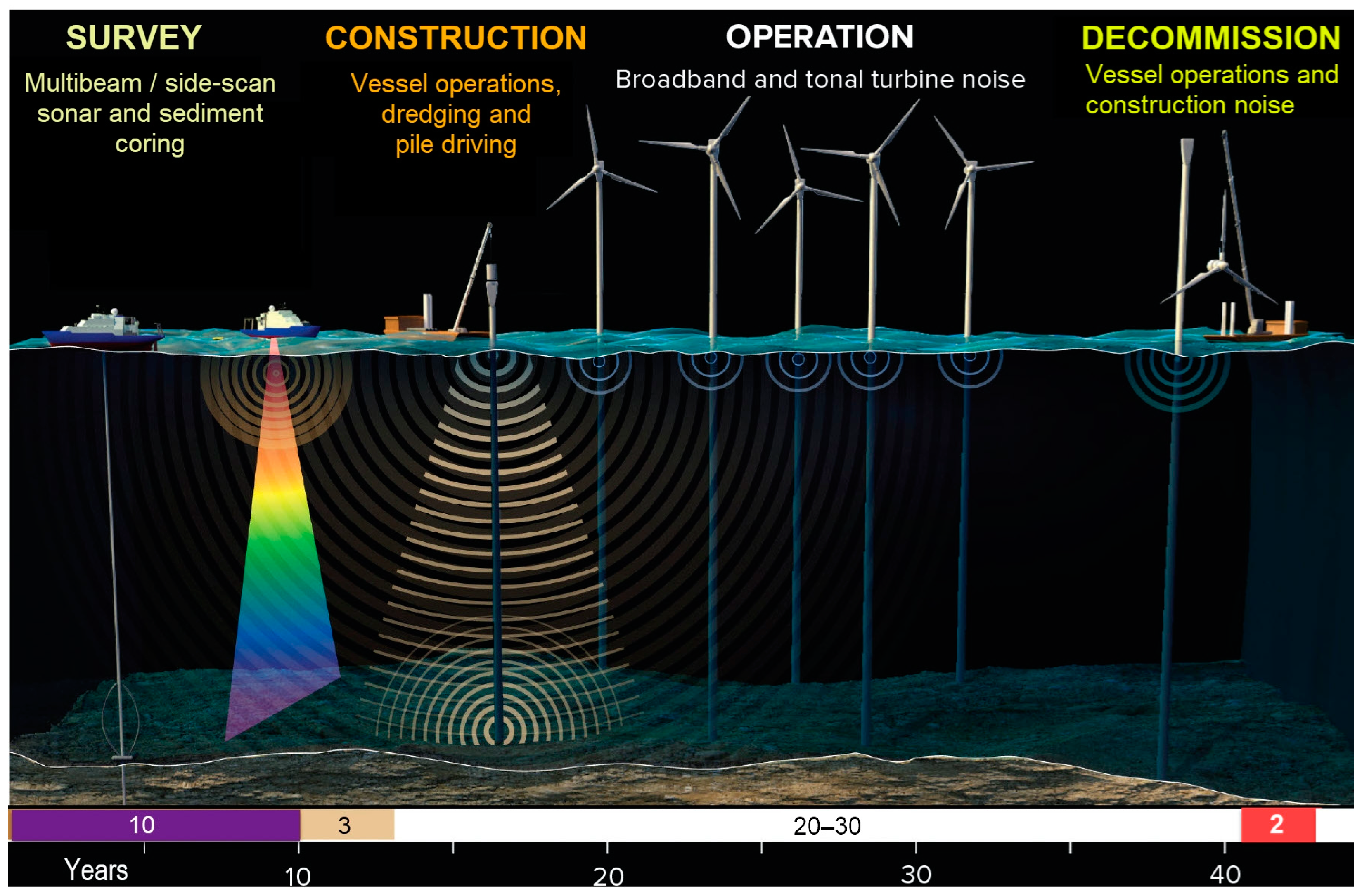
Task: Click the 40 year axis marker
Action: pyautogui.click(x=1225, y=874)
